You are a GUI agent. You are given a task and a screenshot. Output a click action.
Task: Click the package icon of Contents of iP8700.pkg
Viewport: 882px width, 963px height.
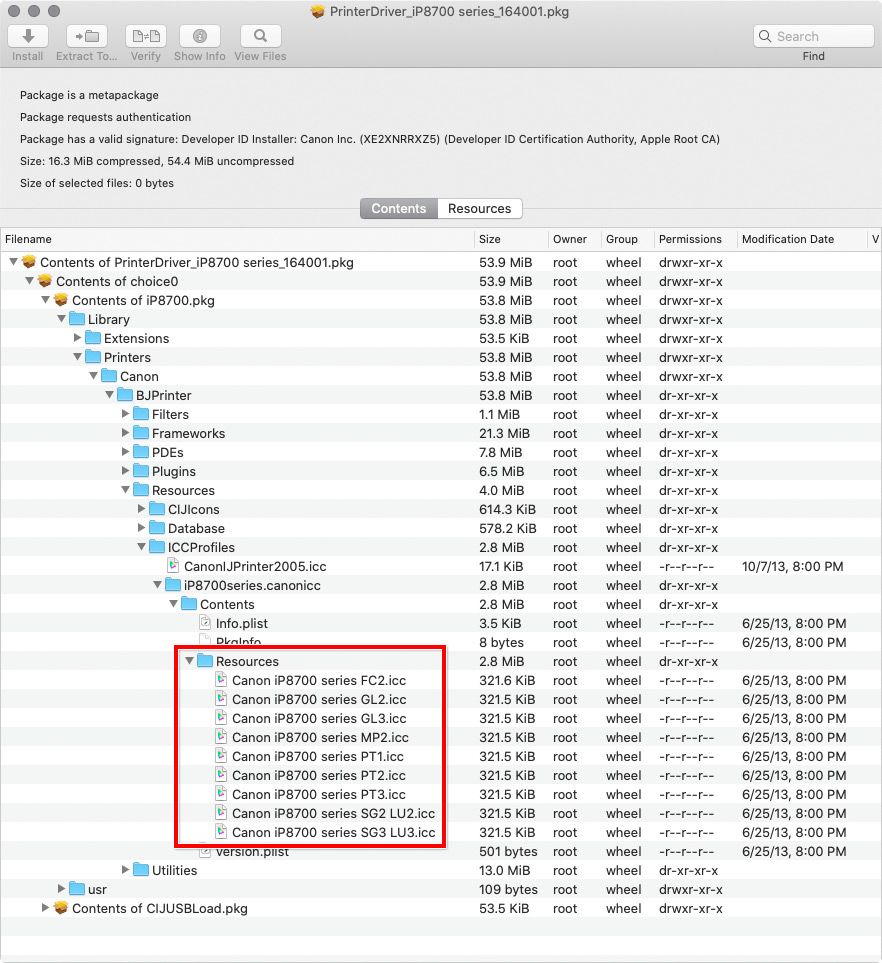[x=61, y=300]
